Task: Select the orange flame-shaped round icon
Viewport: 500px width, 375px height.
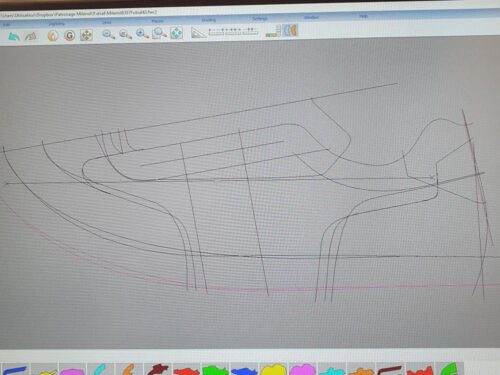Action: (x=53, y=35)
